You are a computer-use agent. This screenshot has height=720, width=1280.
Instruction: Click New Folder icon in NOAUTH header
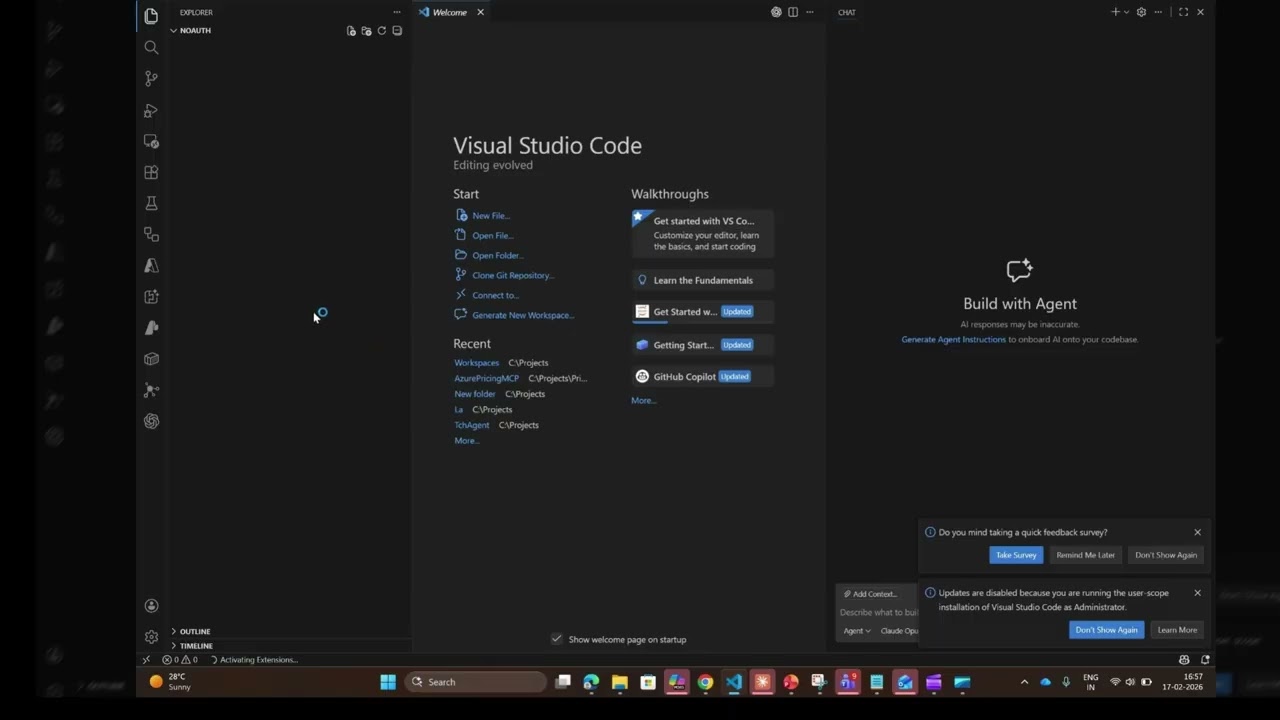click(366, 31)
